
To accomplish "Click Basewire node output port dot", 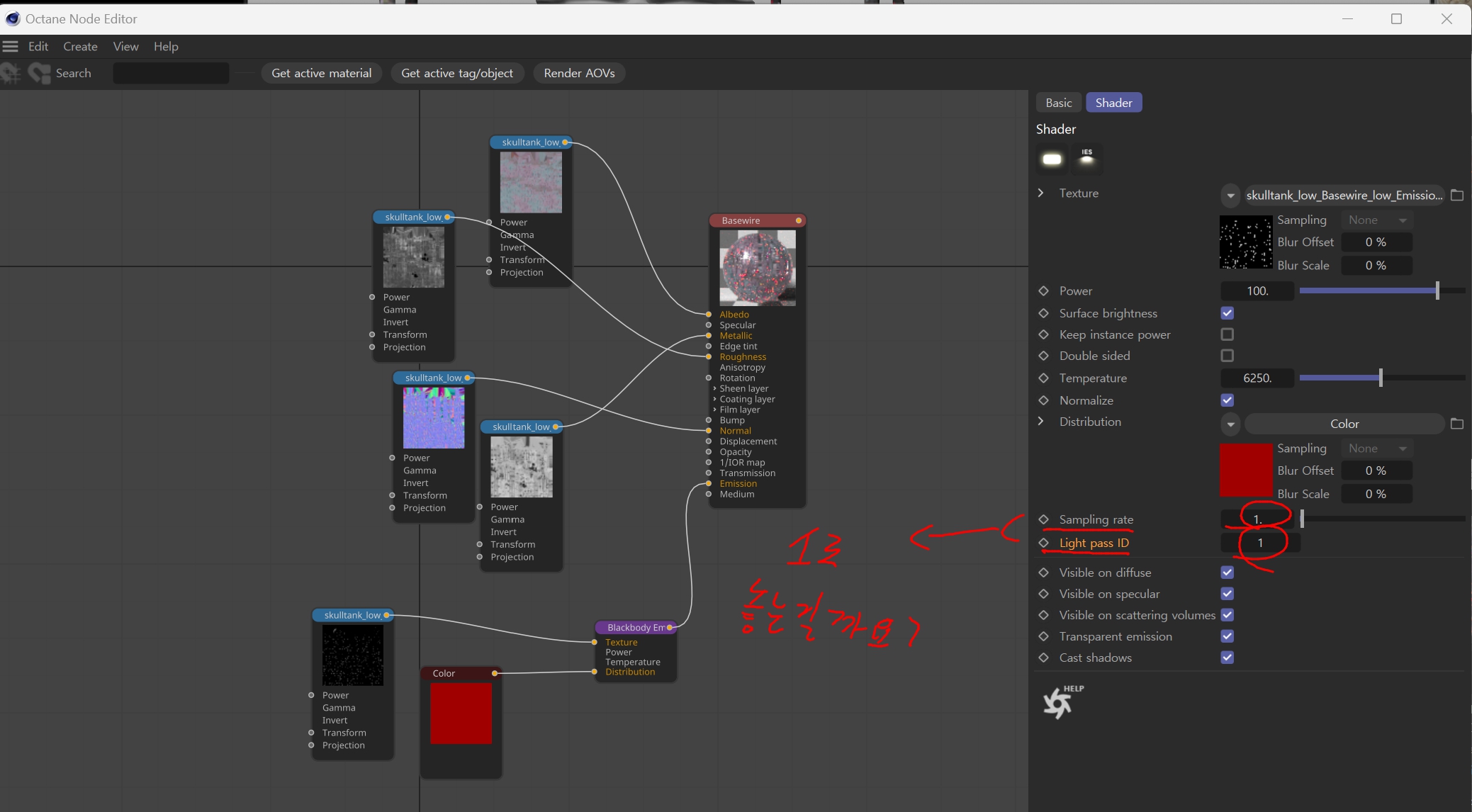I will [799, 220].
